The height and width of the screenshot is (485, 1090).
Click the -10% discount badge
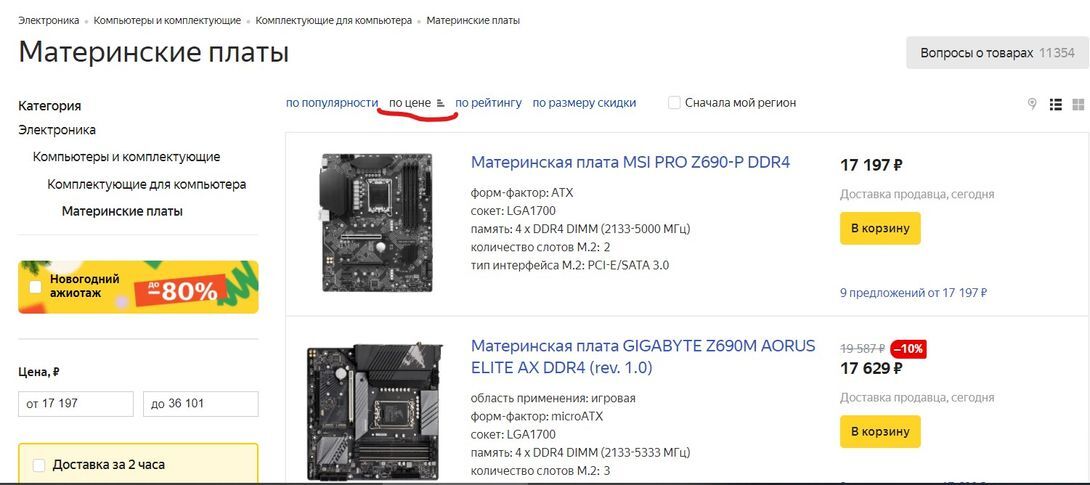click(909, 349)
